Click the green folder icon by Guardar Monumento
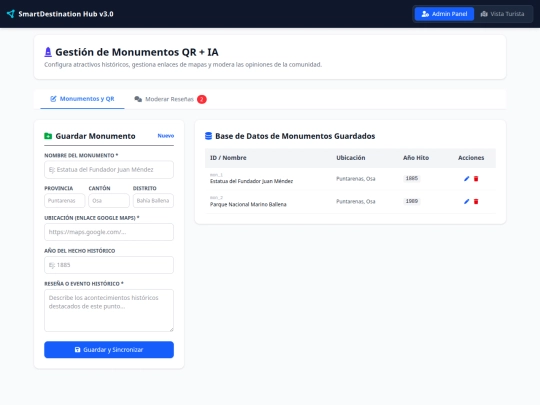The image size is (540, 405). coord(48,136)
